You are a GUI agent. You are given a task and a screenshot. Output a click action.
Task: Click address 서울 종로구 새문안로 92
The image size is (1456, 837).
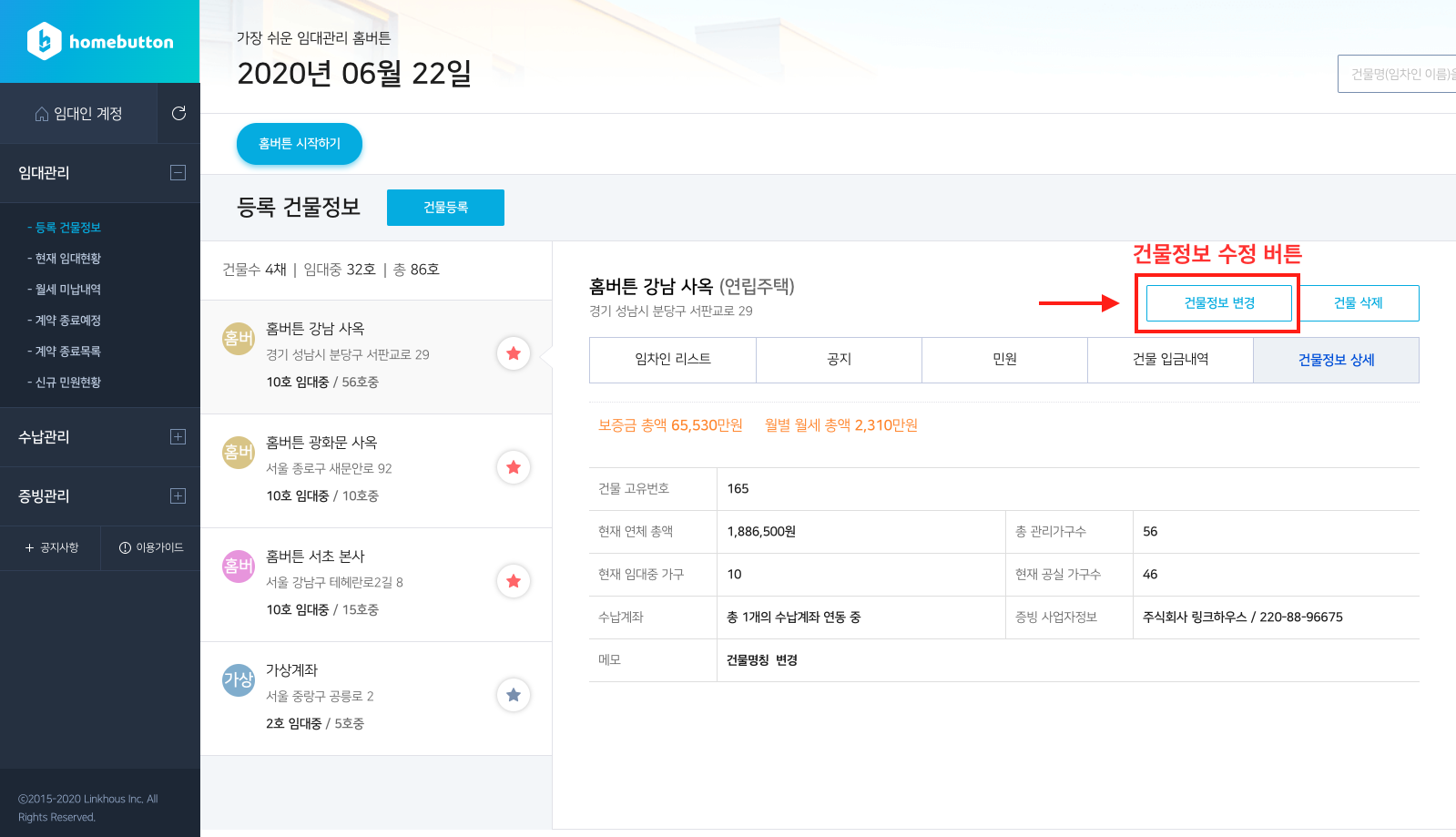pos(329,469)
